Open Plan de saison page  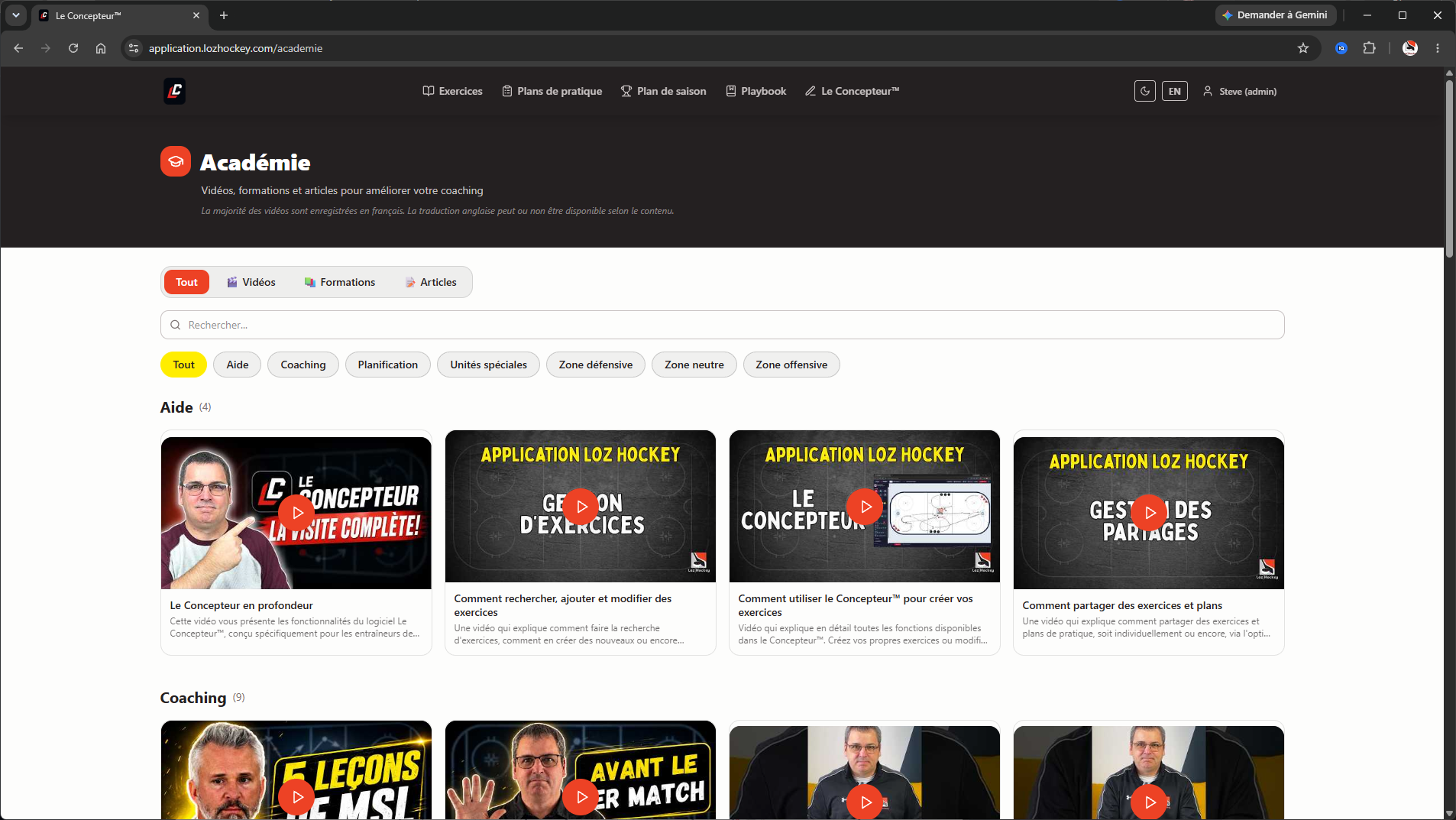[663, 91]
